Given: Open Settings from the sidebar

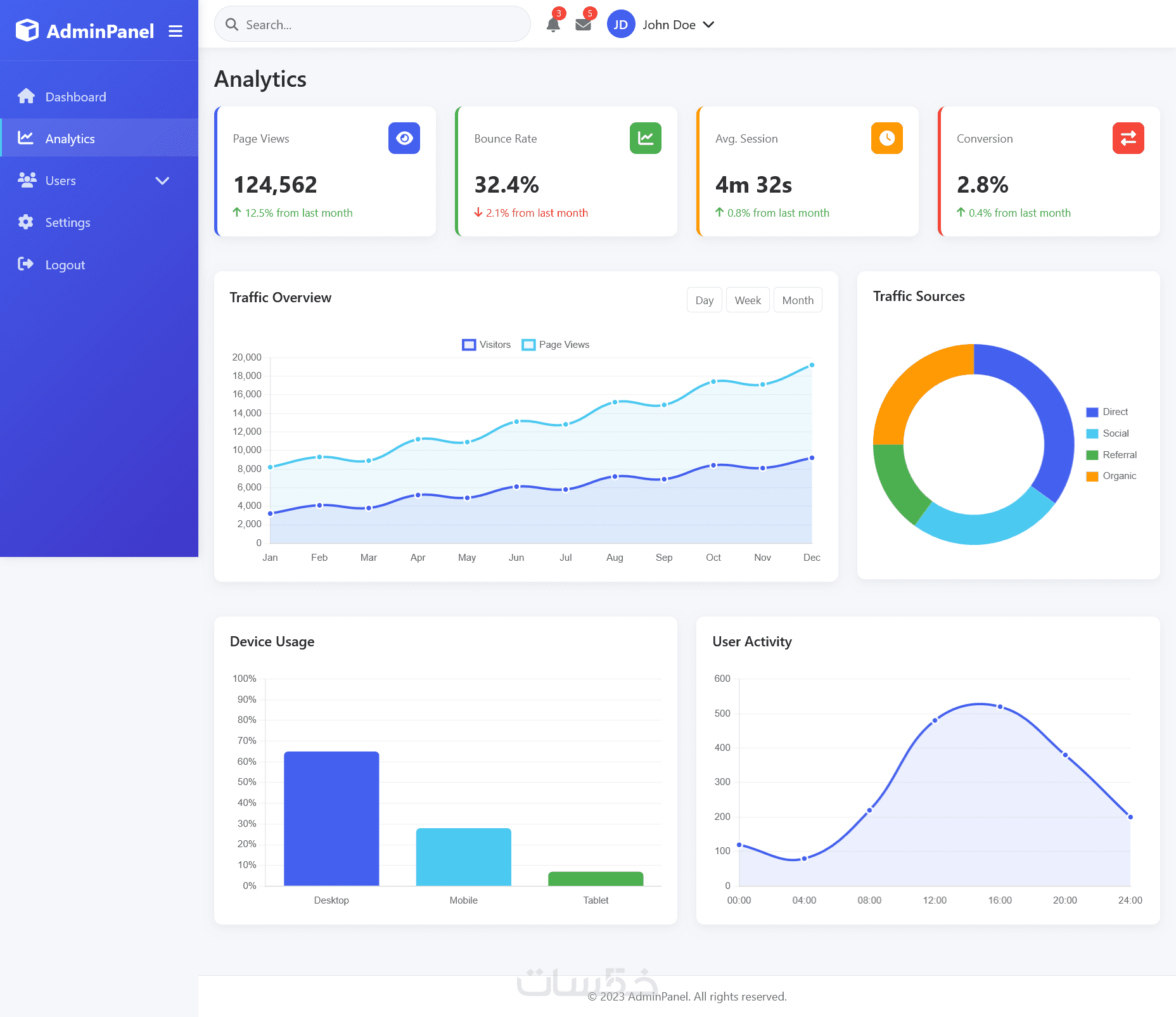Looking at the screenshot, I should click(99, 222).
